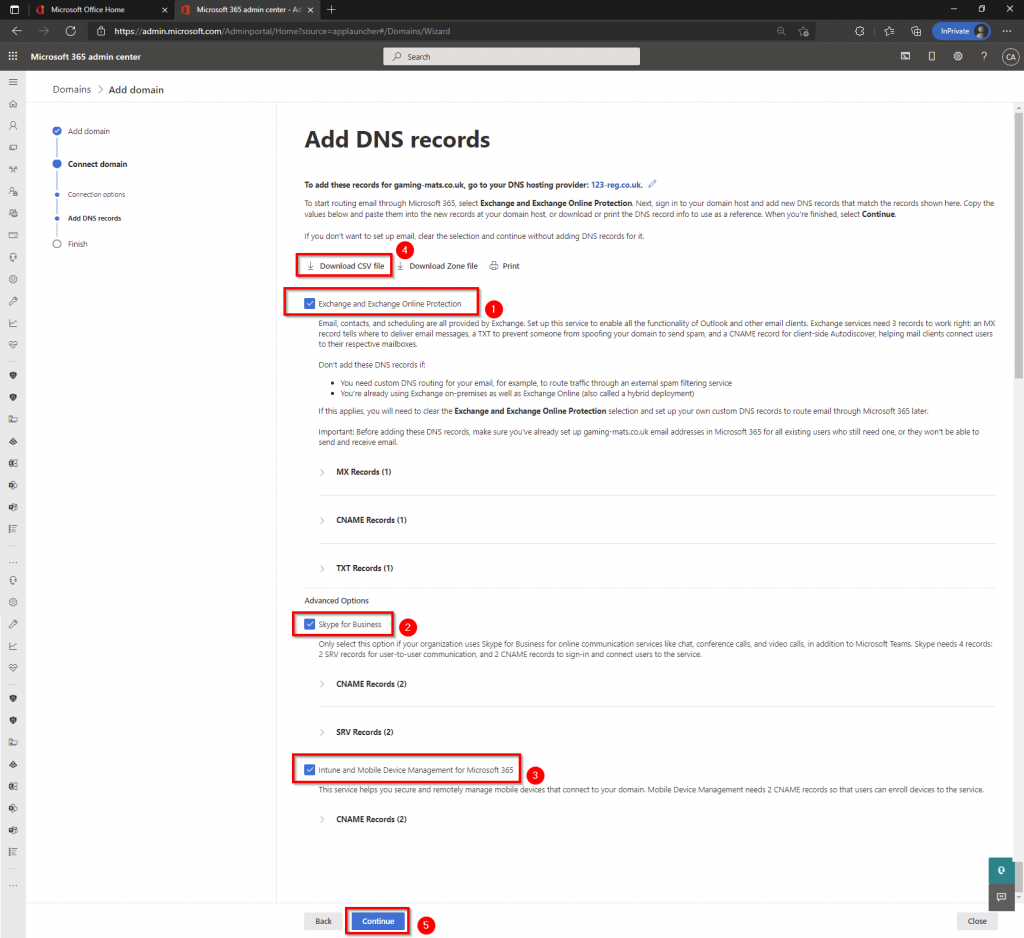Open the Microsoft 365 app launcher waffle
The width and height of the screenshot is (1024, 938).
pyautogui.click(x=13, y=57)
